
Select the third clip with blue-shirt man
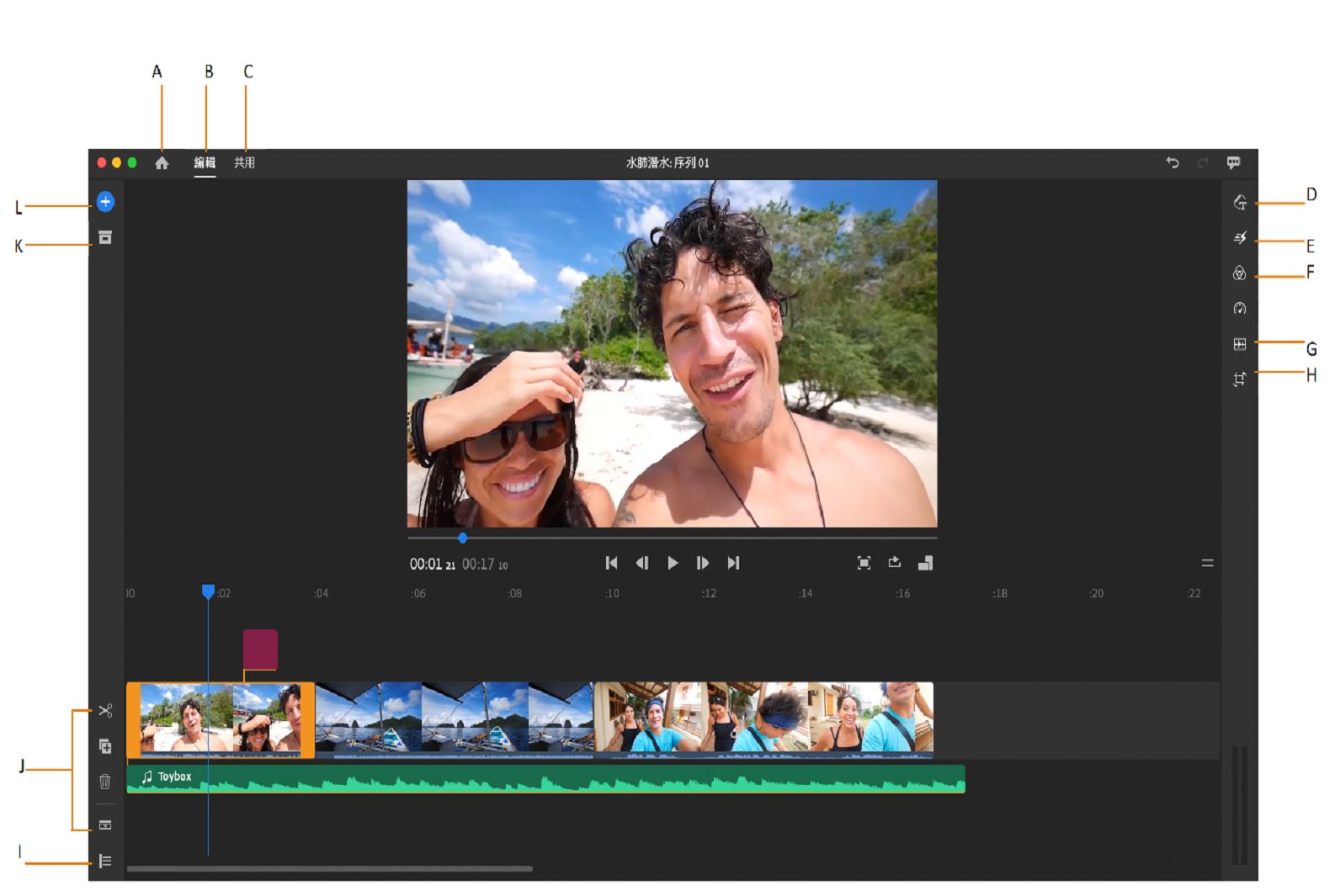763,720
